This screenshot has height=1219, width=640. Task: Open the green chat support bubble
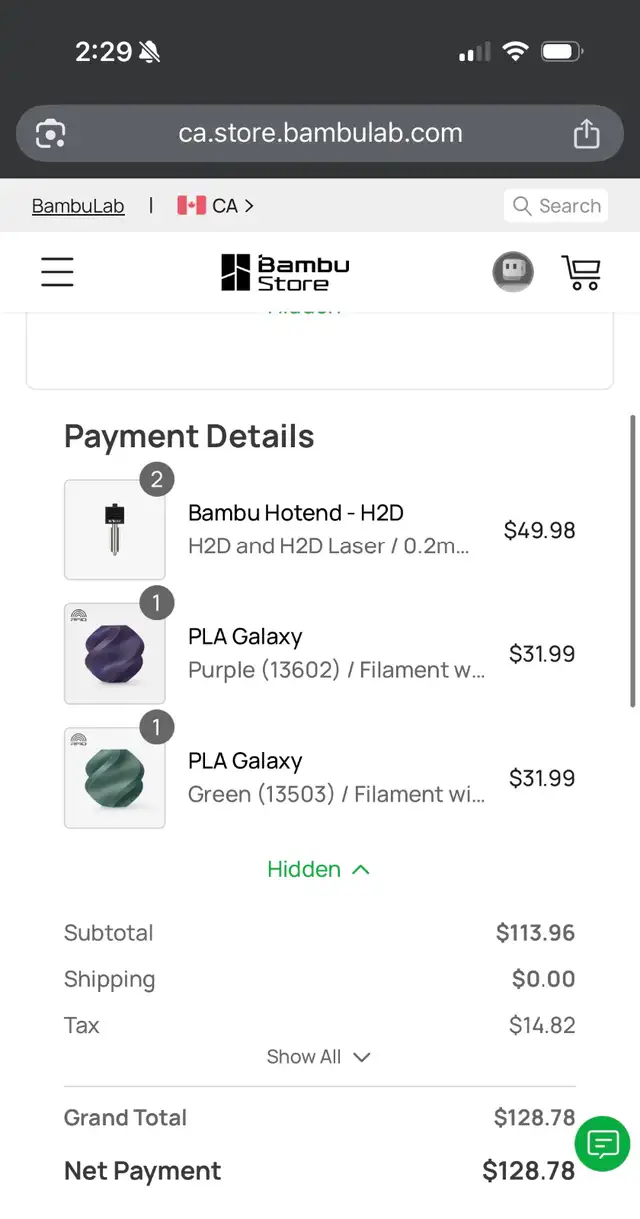602,1144
